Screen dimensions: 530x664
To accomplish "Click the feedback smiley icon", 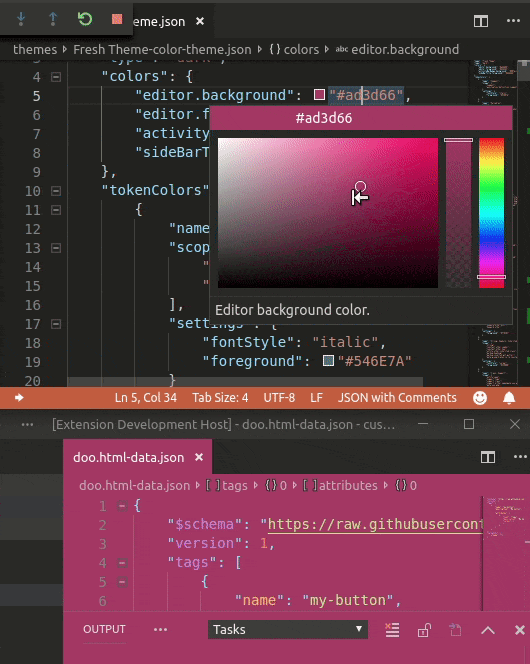I will click(x=480, y=398).
